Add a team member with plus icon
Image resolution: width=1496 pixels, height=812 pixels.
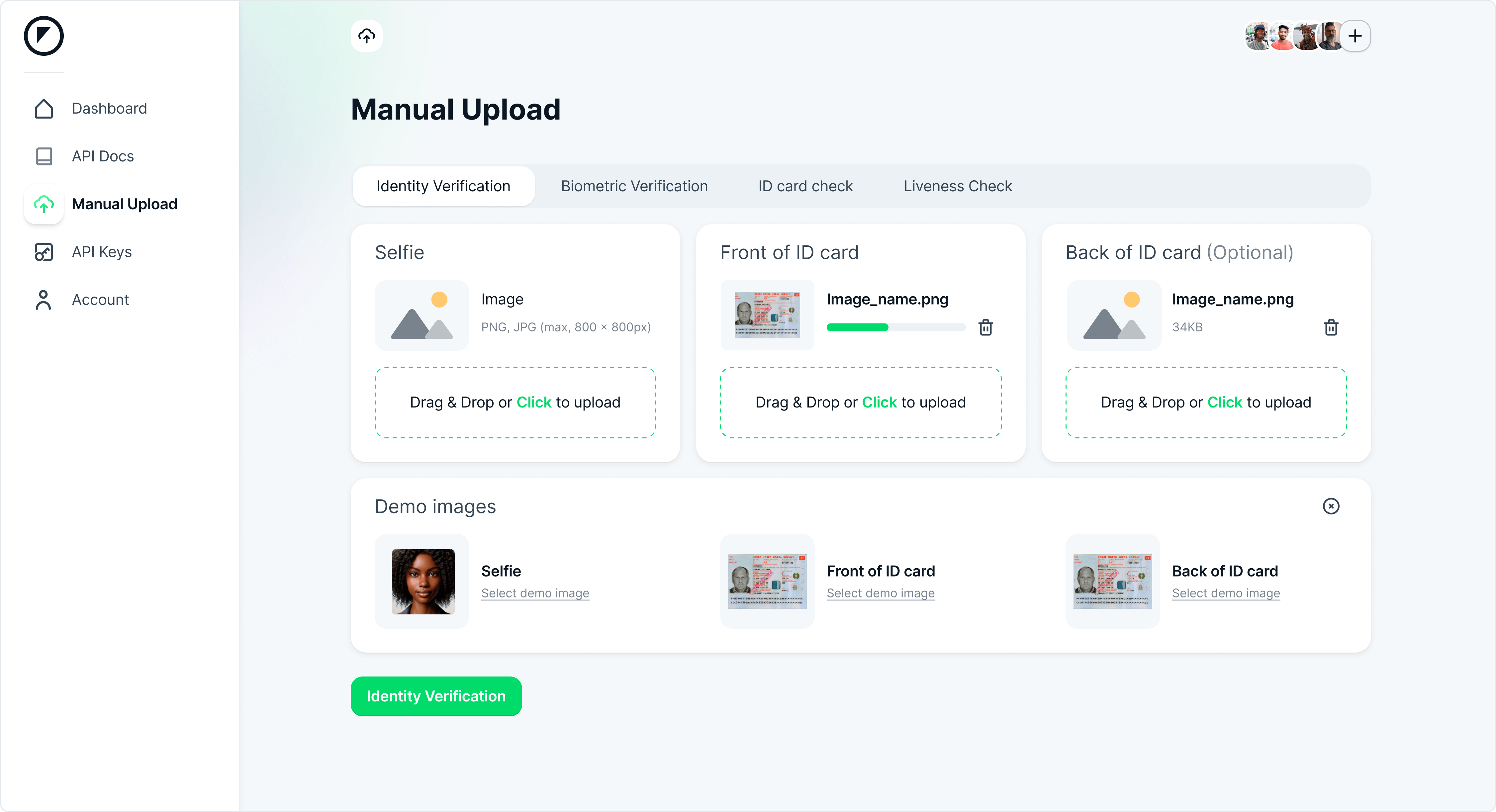click(1355, 36)
